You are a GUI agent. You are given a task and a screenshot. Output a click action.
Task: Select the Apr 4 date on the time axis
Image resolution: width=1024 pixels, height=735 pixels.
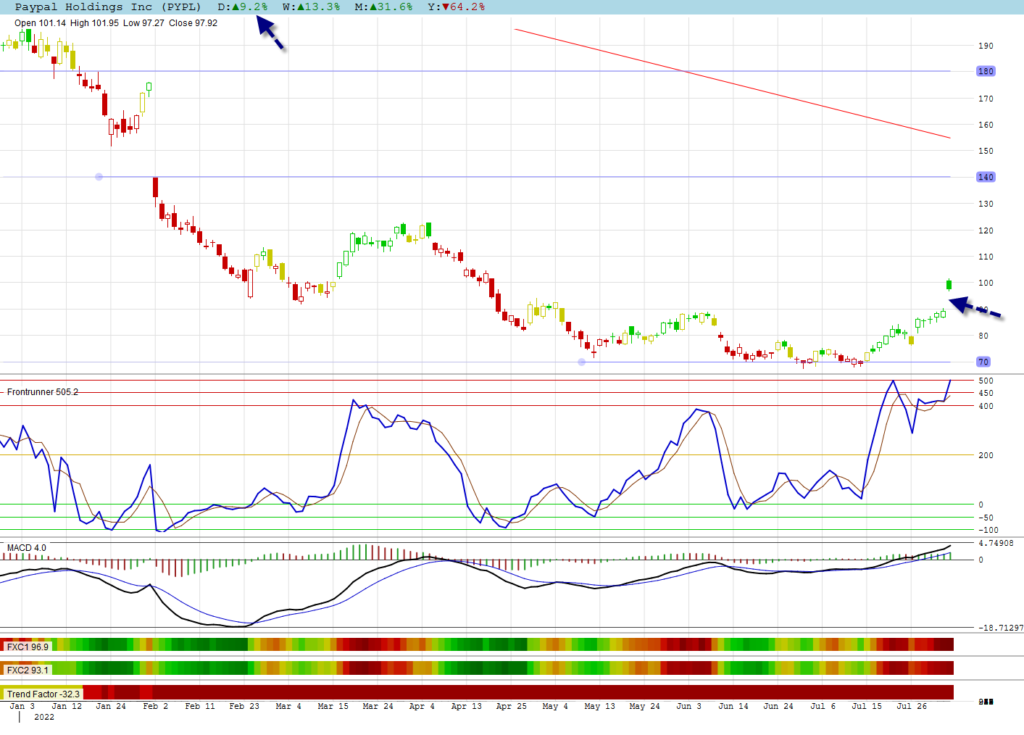tap(422, 706)
